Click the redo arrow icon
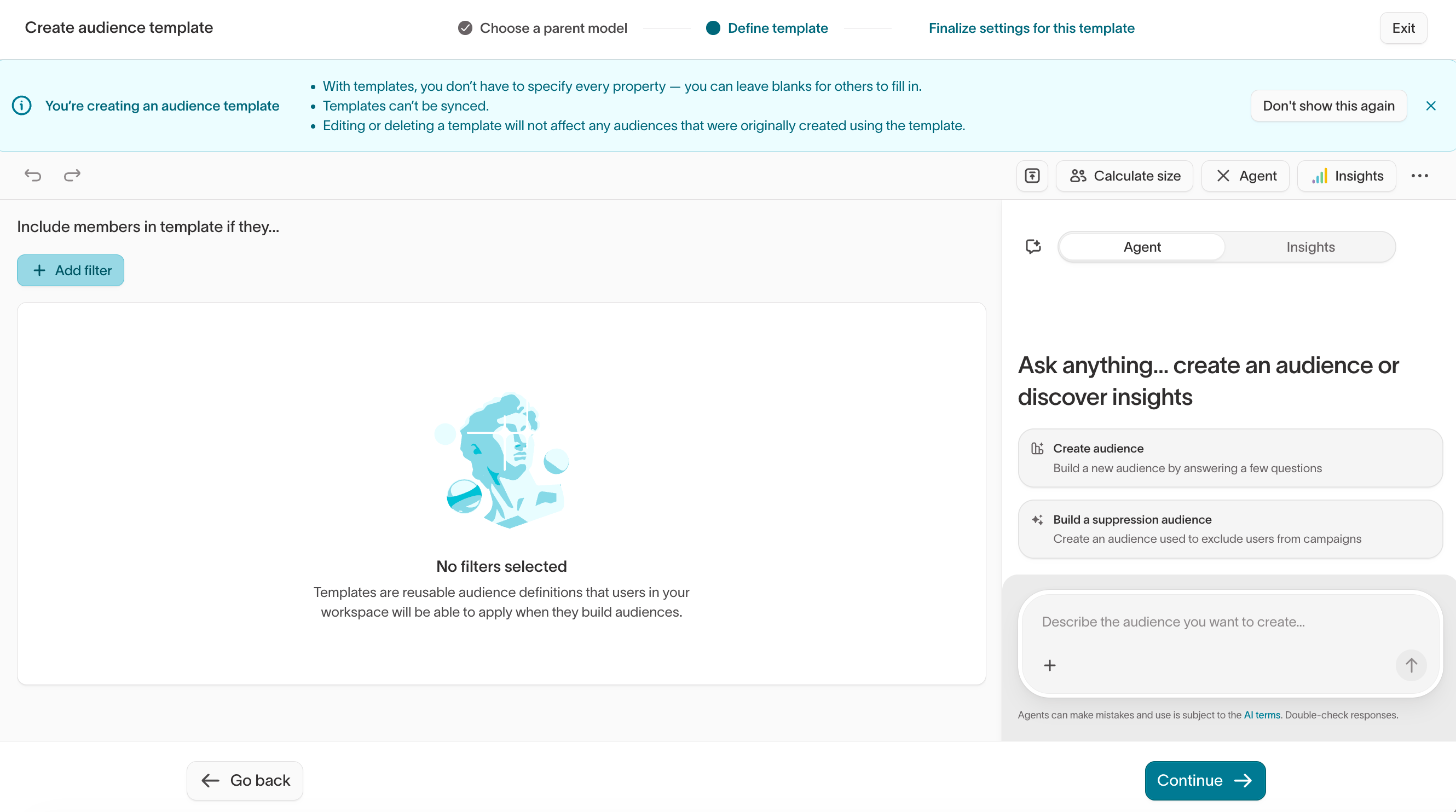 click(72, 176)
